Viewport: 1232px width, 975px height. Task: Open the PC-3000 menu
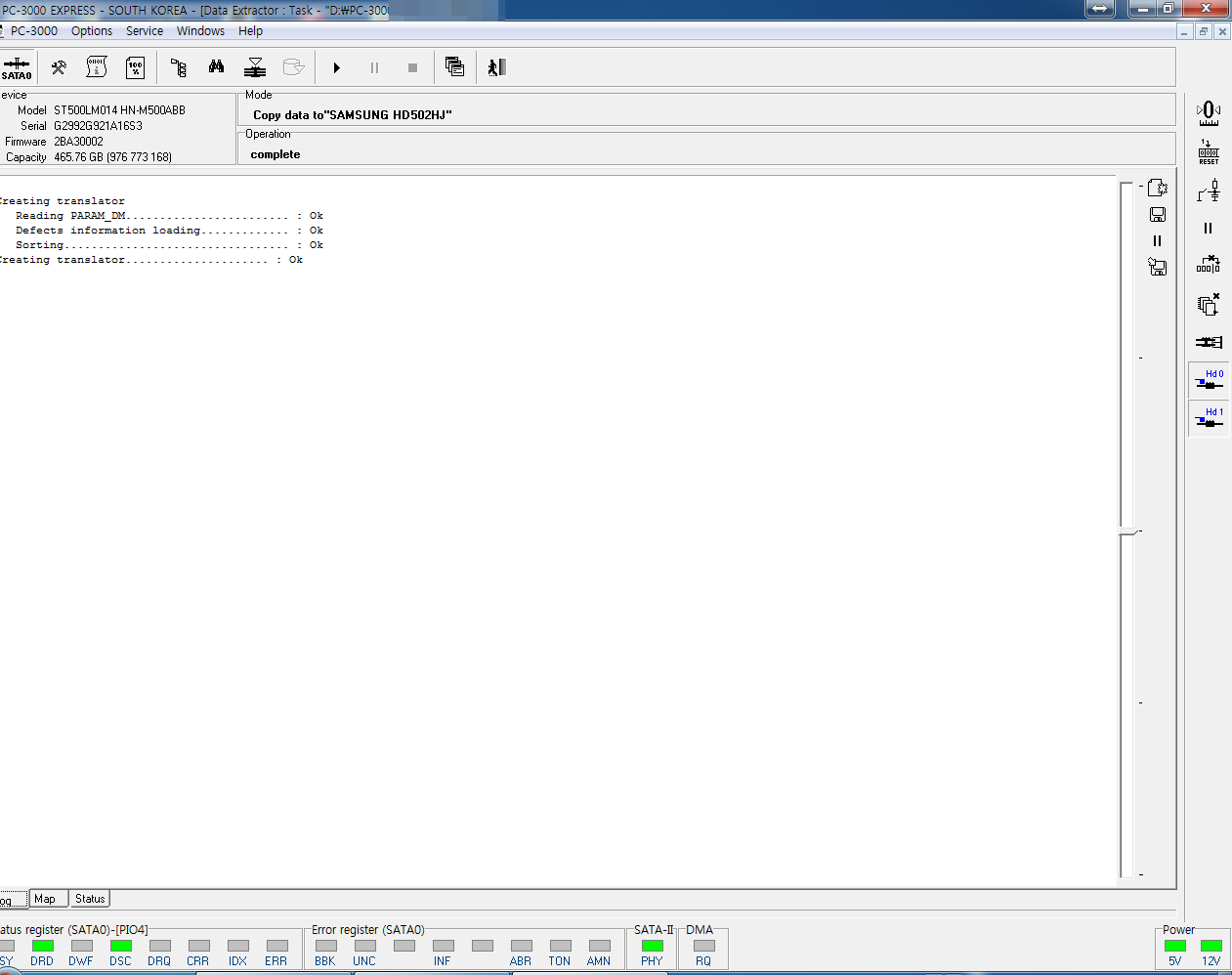pyautogui.click(x=34, y=31)
